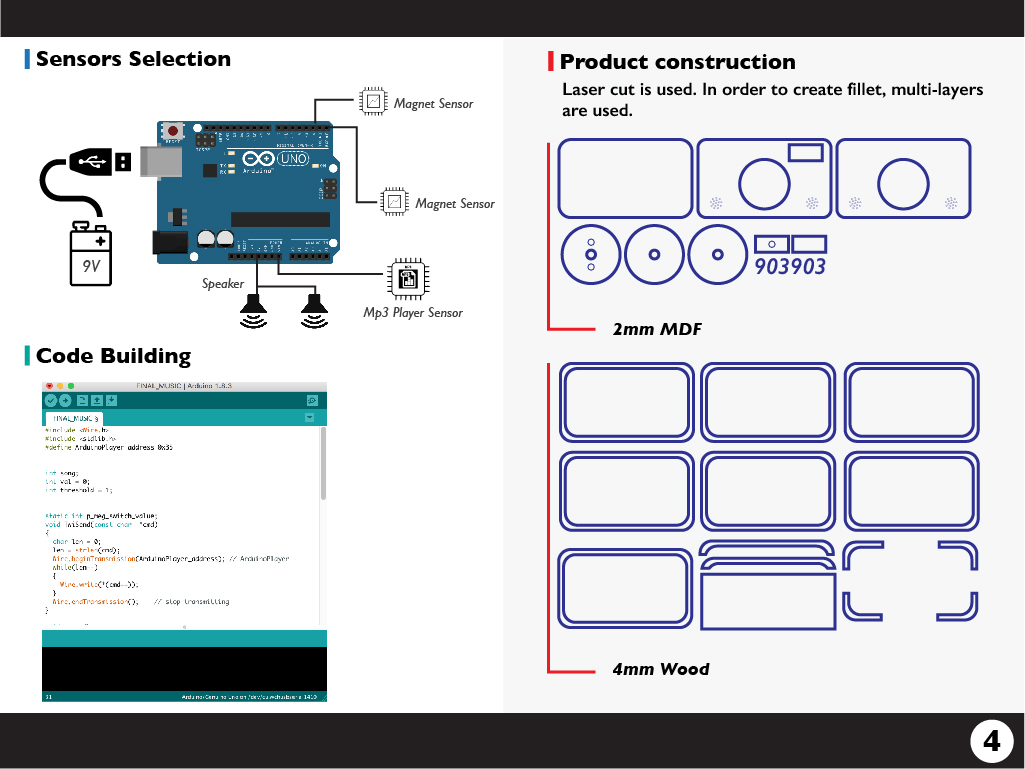
Task: Click the Open sketch up-arrow icon
Action: coord(97,400)
